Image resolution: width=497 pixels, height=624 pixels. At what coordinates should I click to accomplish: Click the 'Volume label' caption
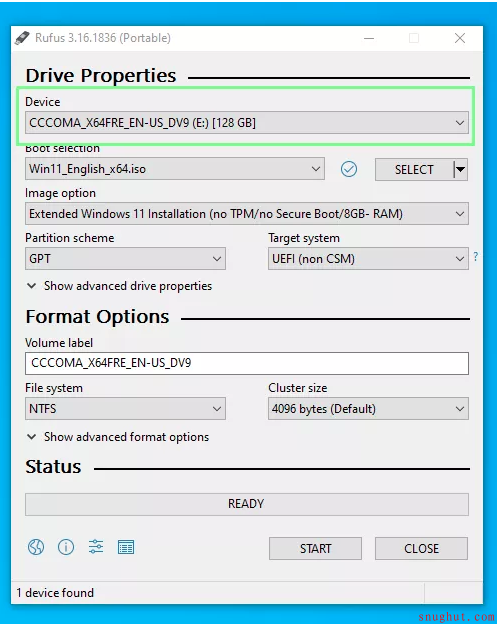tap(59, 343)
